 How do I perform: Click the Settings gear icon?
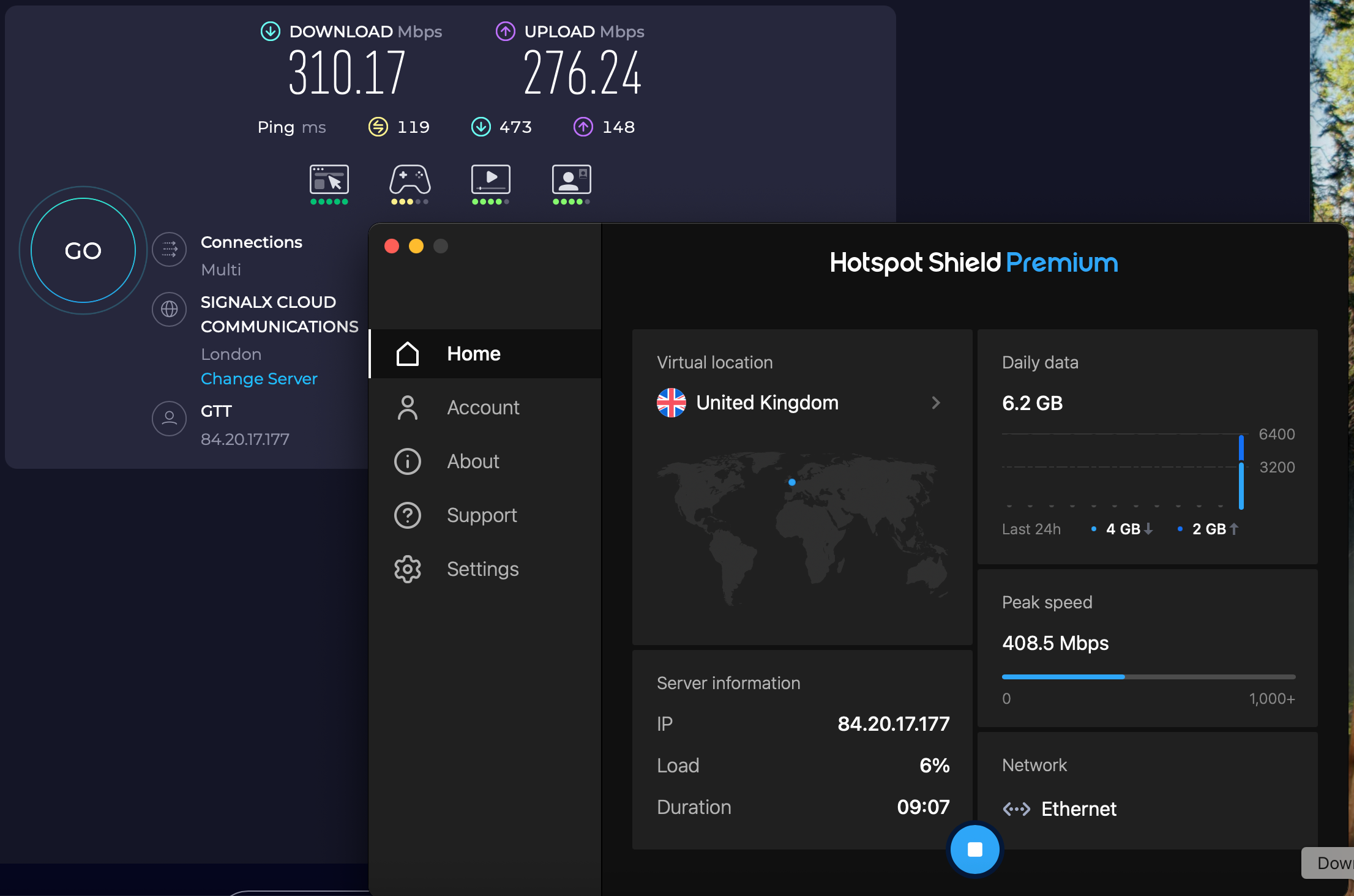tap(408, 569)
